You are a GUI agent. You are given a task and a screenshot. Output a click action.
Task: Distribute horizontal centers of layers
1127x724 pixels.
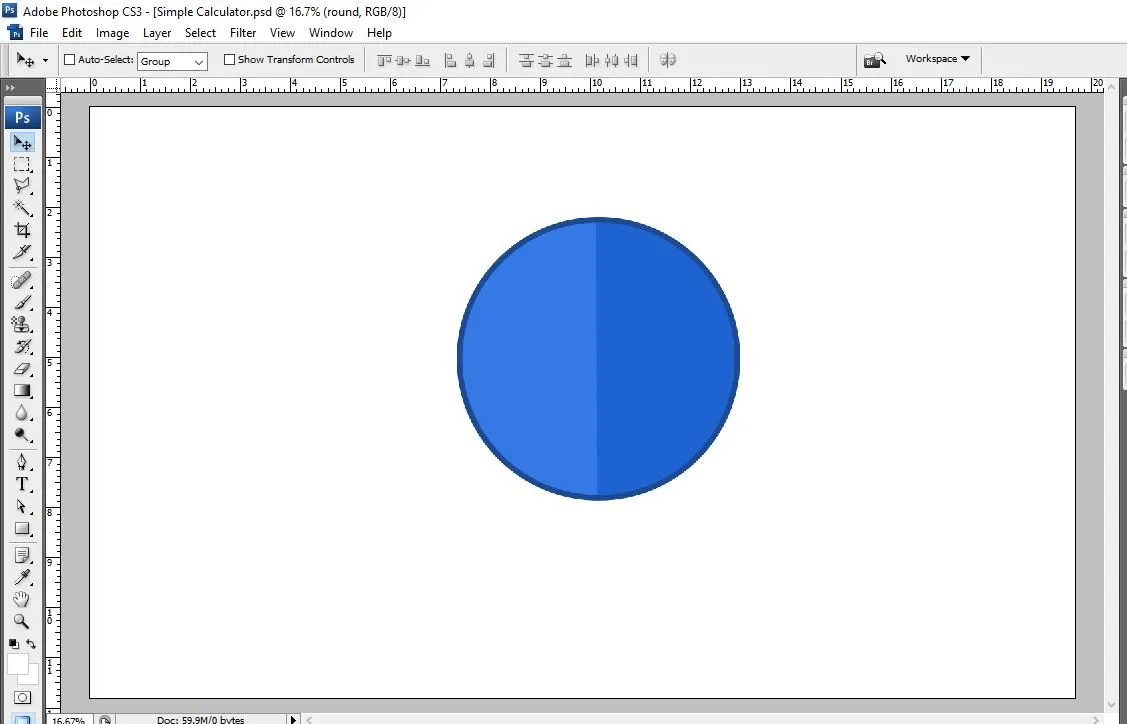[x=612, y=60]
